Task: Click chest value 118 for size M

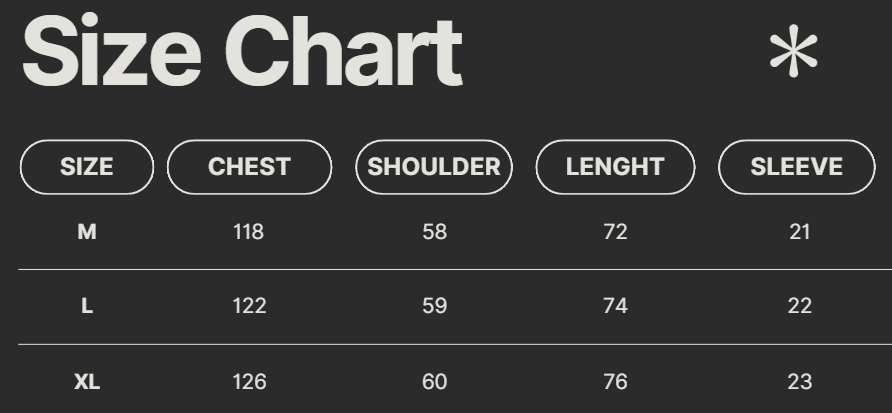Action: coord(248,232)
